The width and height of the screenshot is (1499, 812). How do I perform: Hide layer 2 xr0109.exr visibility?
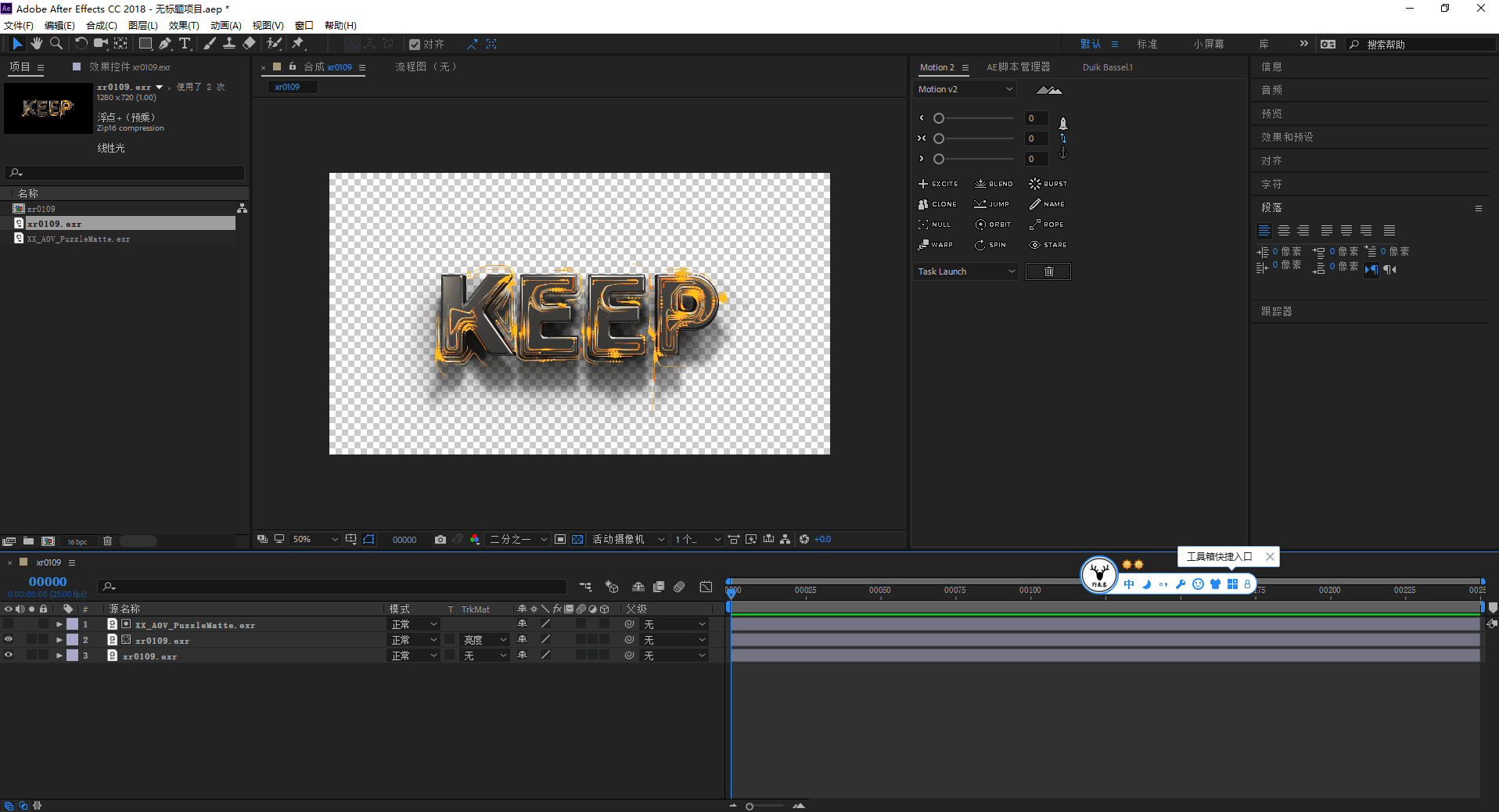[9, 640]
